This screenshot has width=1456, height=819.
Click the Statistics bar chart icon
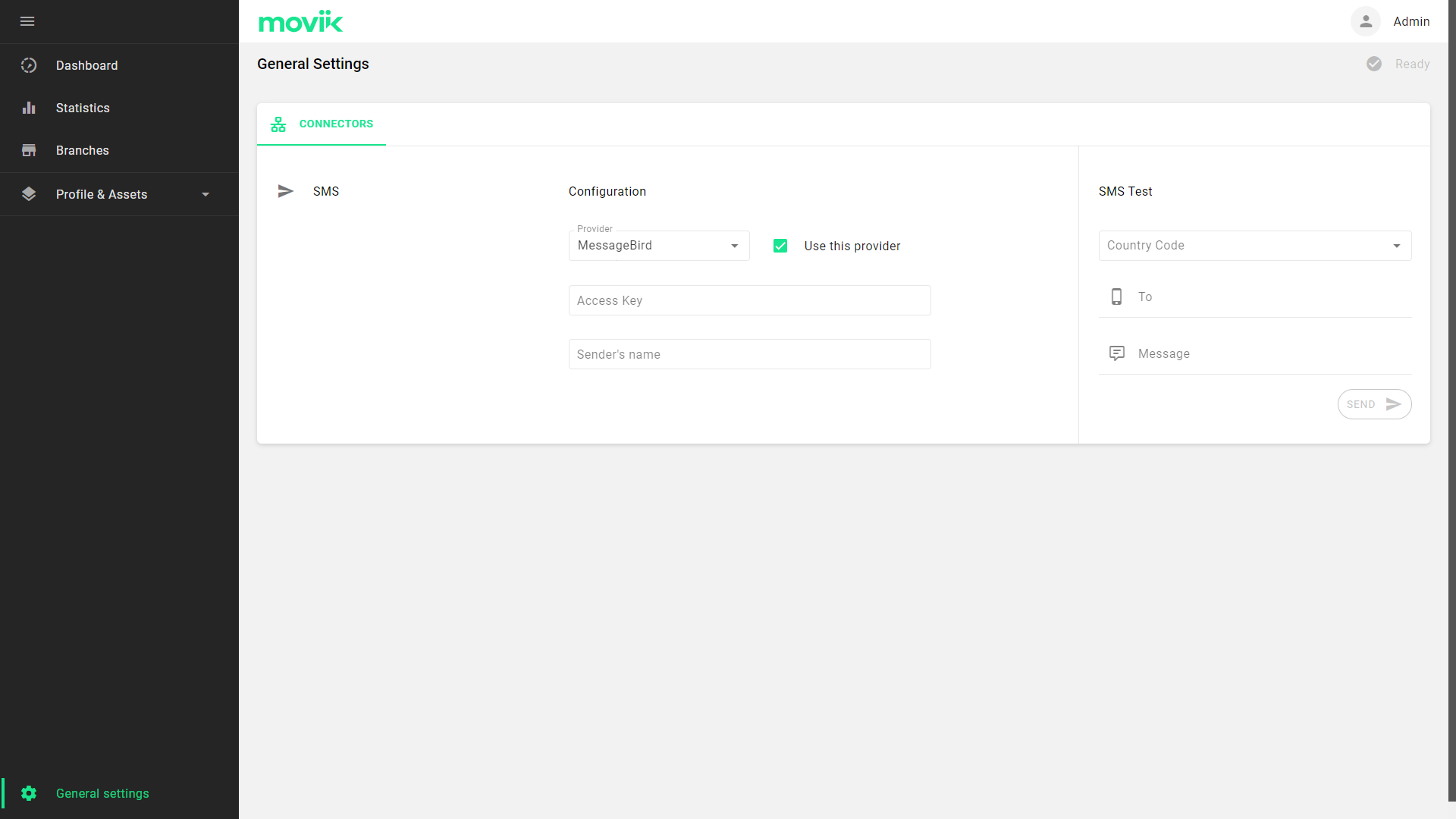point(29,108)
